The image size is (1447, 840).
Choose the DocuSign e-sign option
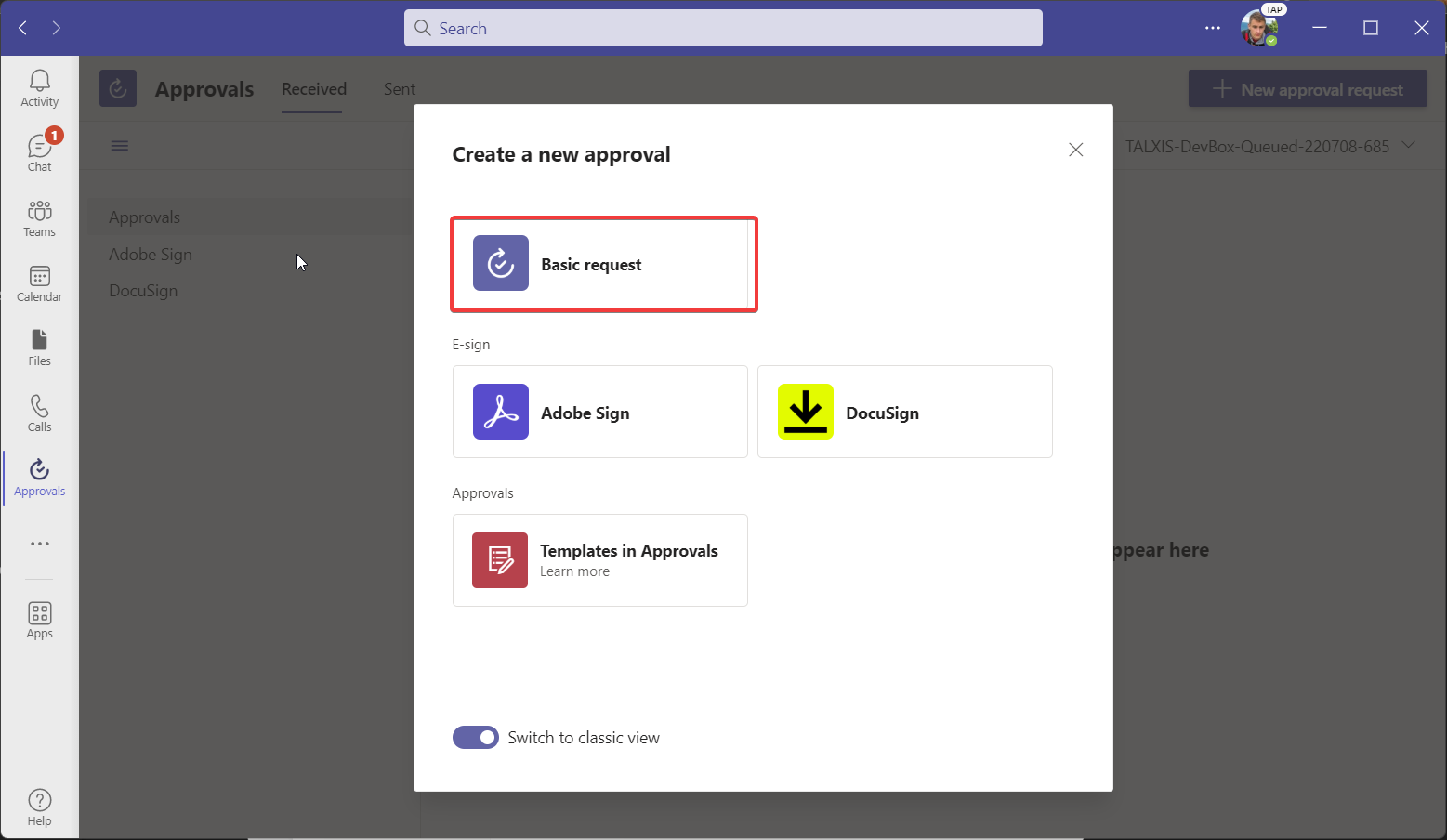point(904,412)
